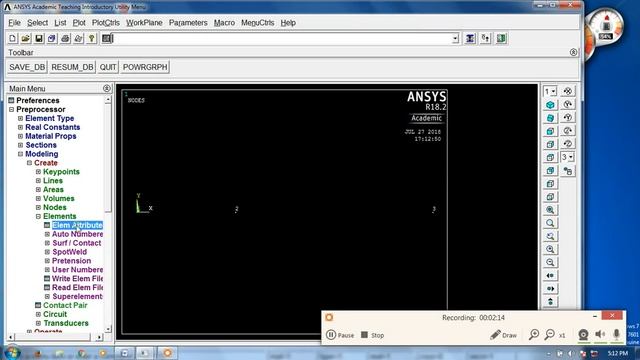Viewport: 640px width, 360px height.
Task: Open the Preferences tree item
Action: pyautogui.click(x=38, y=100)
